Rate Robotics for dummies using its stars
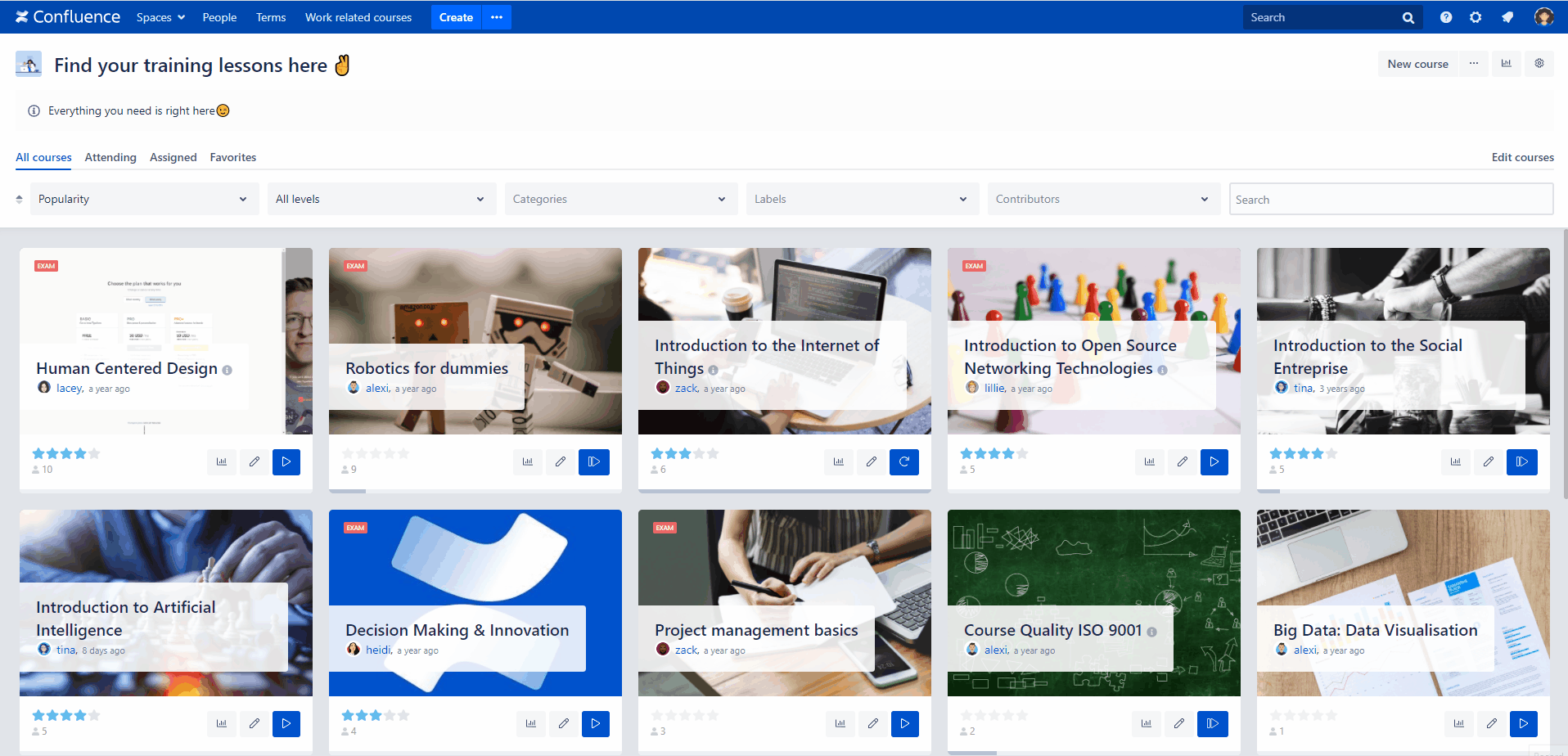 pyautogui.click(x=375, y=453)
